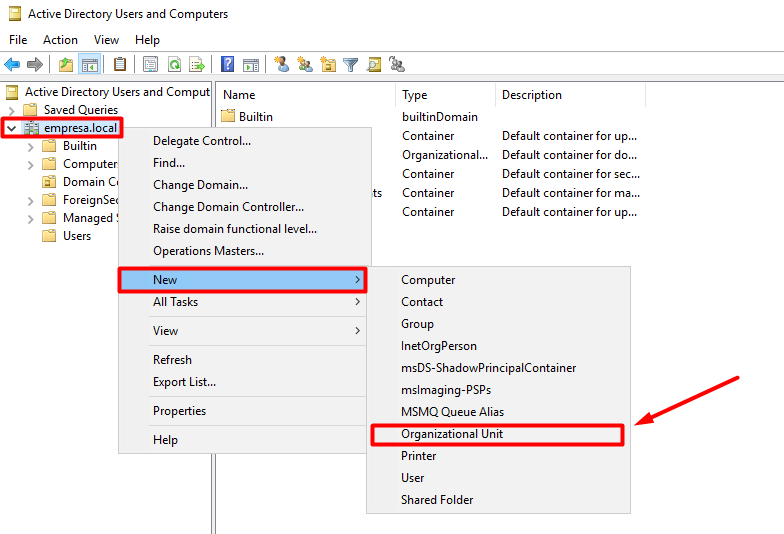Open Properties from the toolbar icon

pos(150,64)
